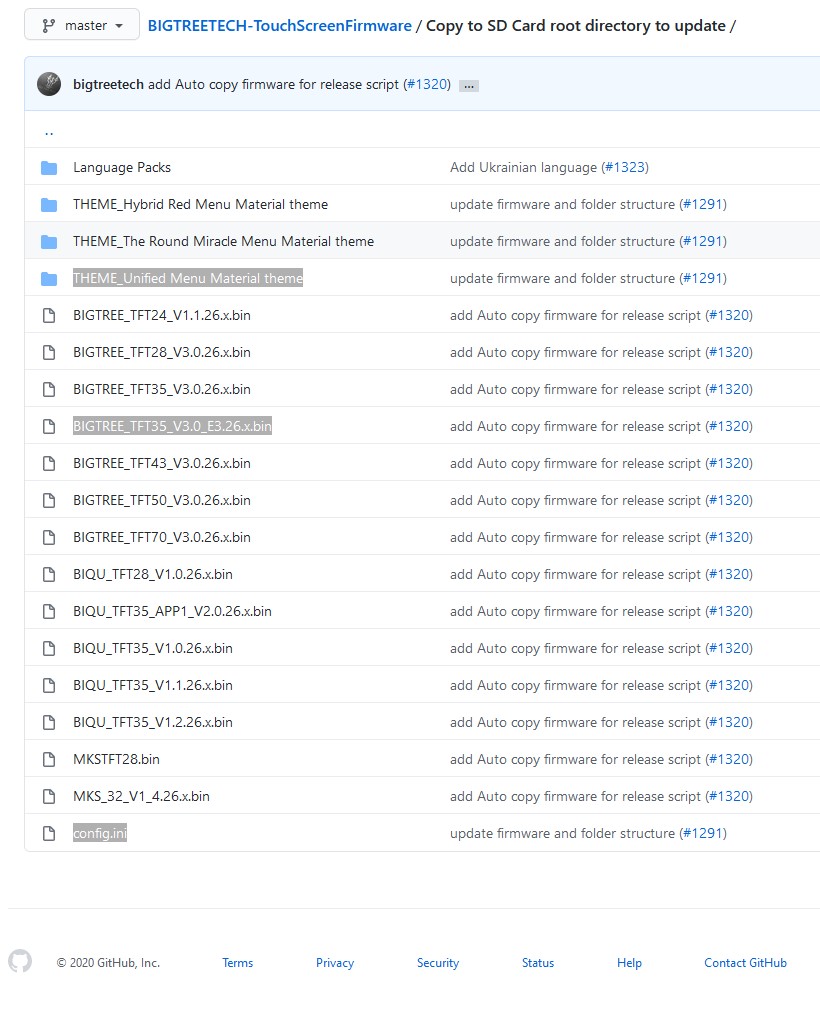Open BIGTREE_TFT35_V3.0_E3.26.x.bin file

point(172,426)
